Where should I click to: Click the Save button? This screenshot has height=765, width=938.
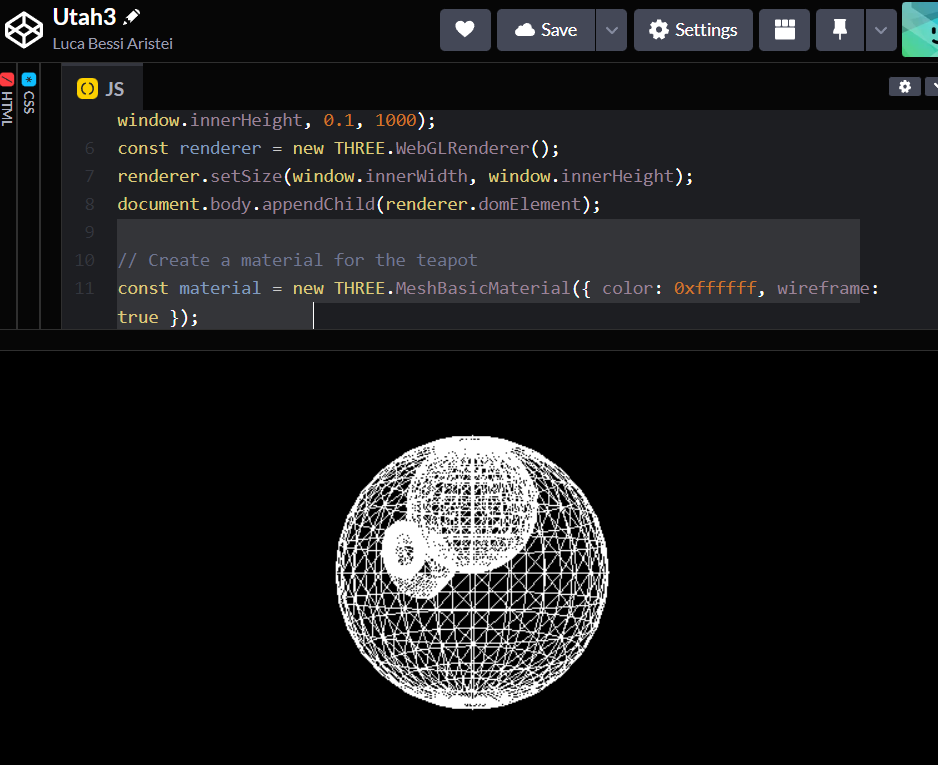point(546,30)
